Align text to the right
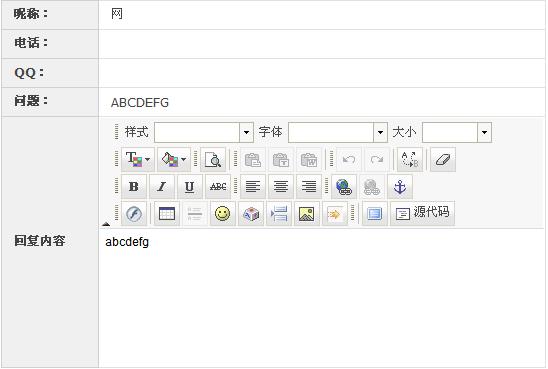 click(309, 187)
